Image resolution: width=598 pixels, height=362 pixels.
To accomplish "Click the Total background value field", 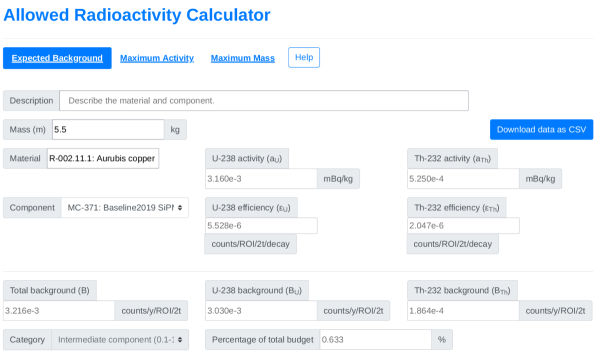I will [59, 311].
